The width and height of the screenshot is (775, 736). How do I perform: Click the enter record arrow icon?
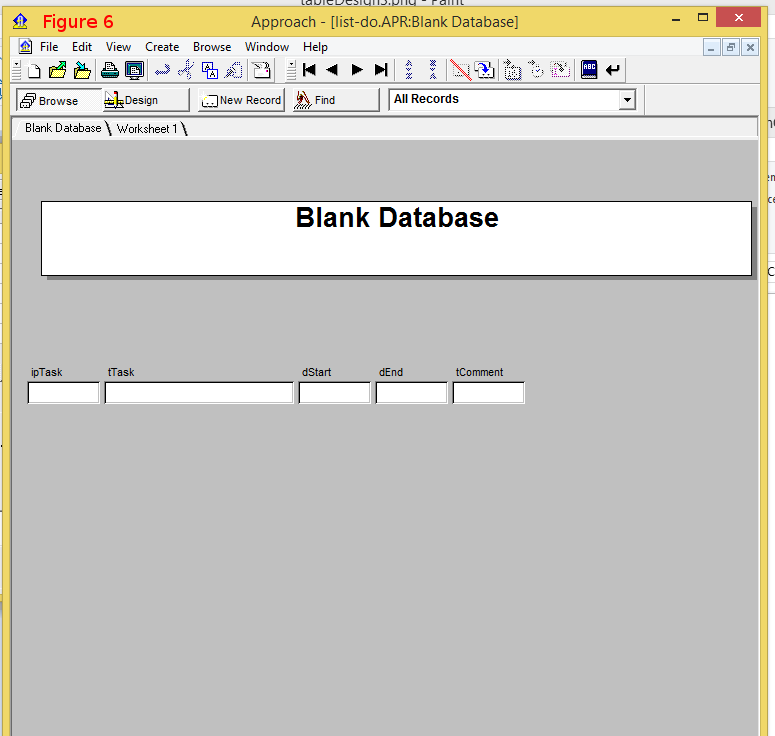coord(613,70)
